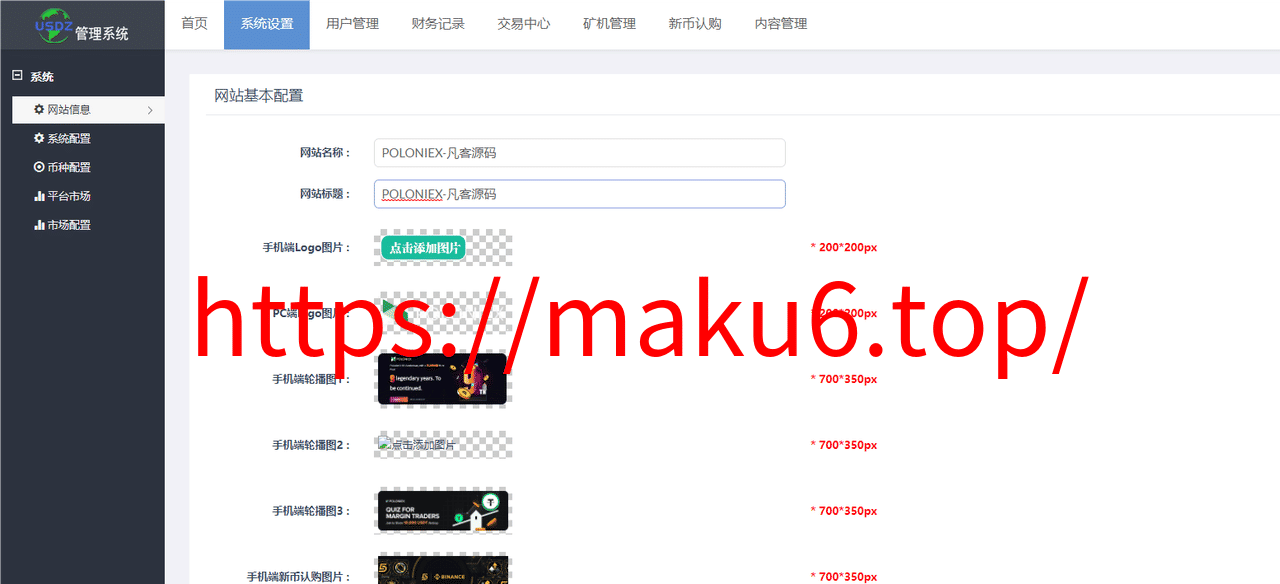Image resolution: width=1280 pixels, height=584 pixels.
Task: Click chart icon beside 平台市场
Action: coord(39,196)
